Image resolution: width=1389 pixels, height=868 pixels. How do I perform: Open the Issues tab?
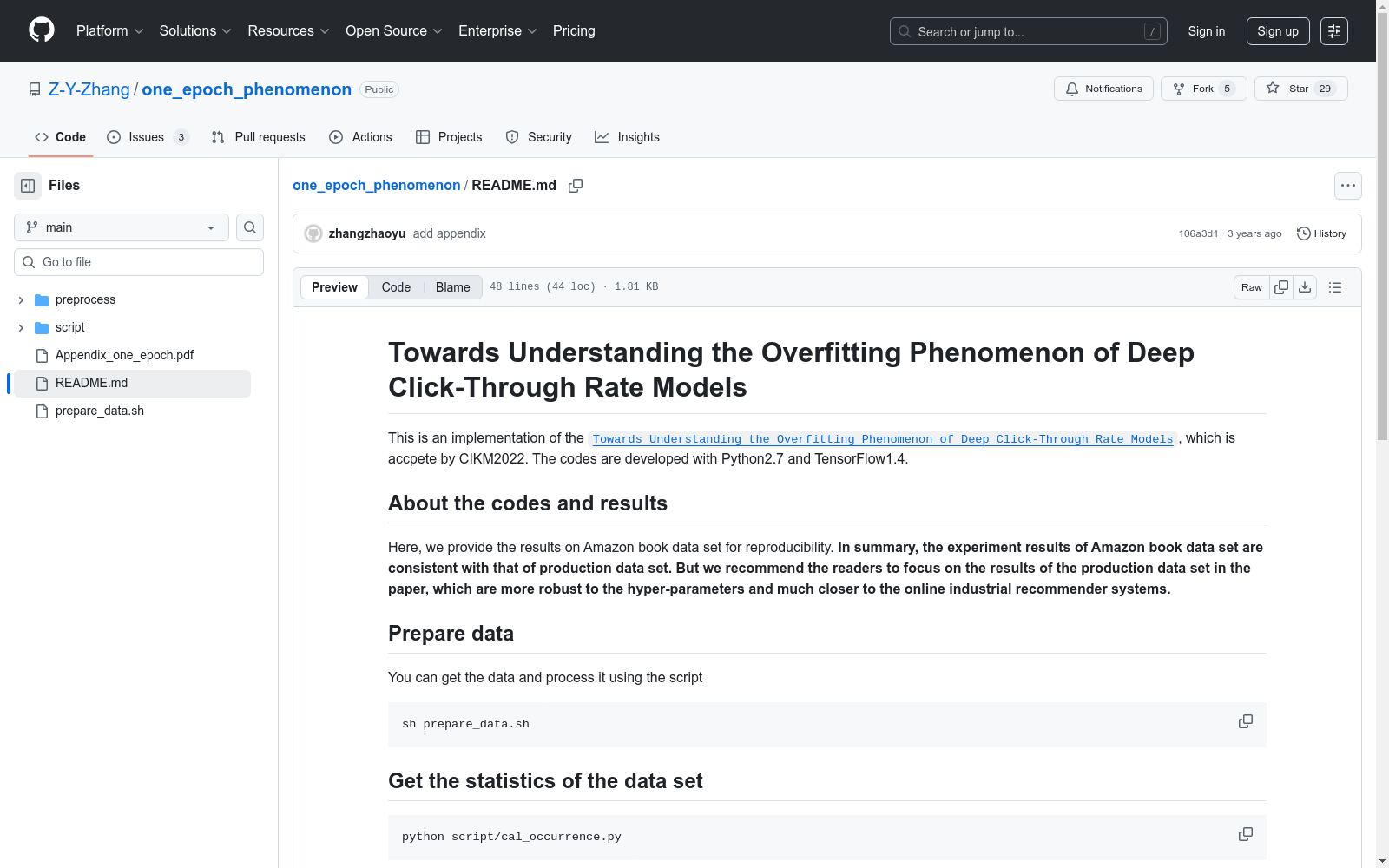click(x=146, y=137)
